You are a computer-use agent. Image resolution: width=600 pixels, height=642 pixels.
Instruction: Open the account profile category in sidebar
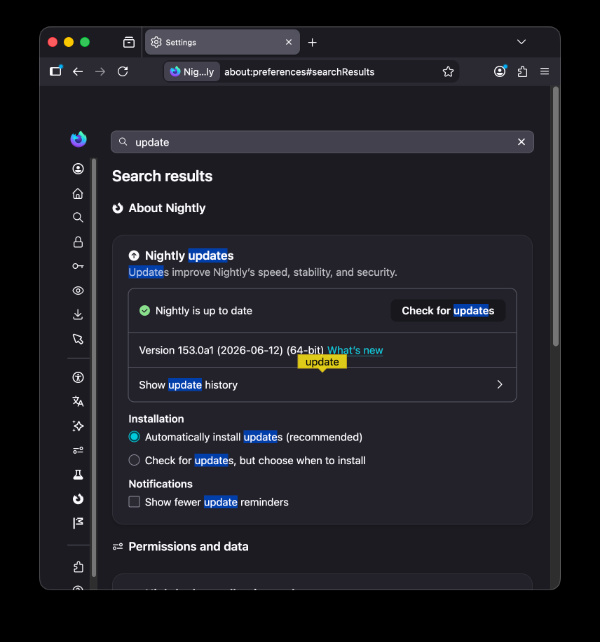(x=78, y=169)
